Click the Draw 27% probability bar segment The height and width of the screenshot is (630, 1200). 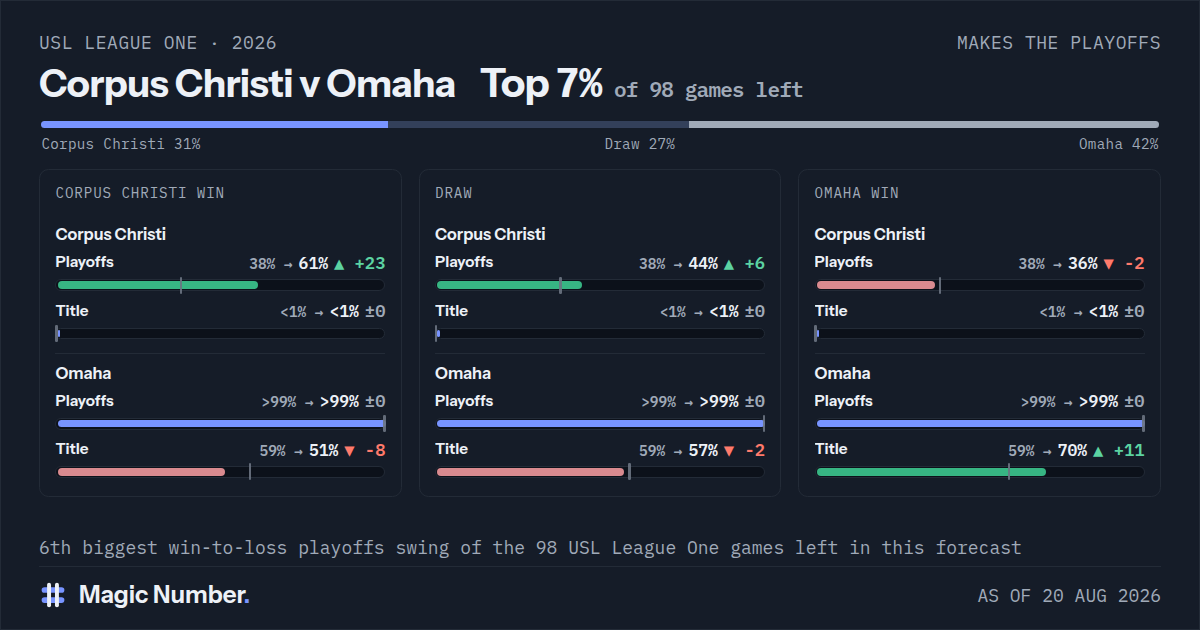pos(538,125)
